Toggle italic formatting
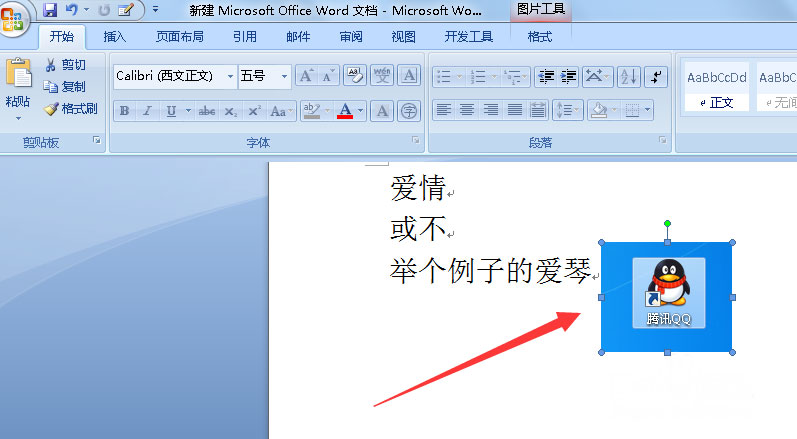797x439 pixels. (147, 111)
